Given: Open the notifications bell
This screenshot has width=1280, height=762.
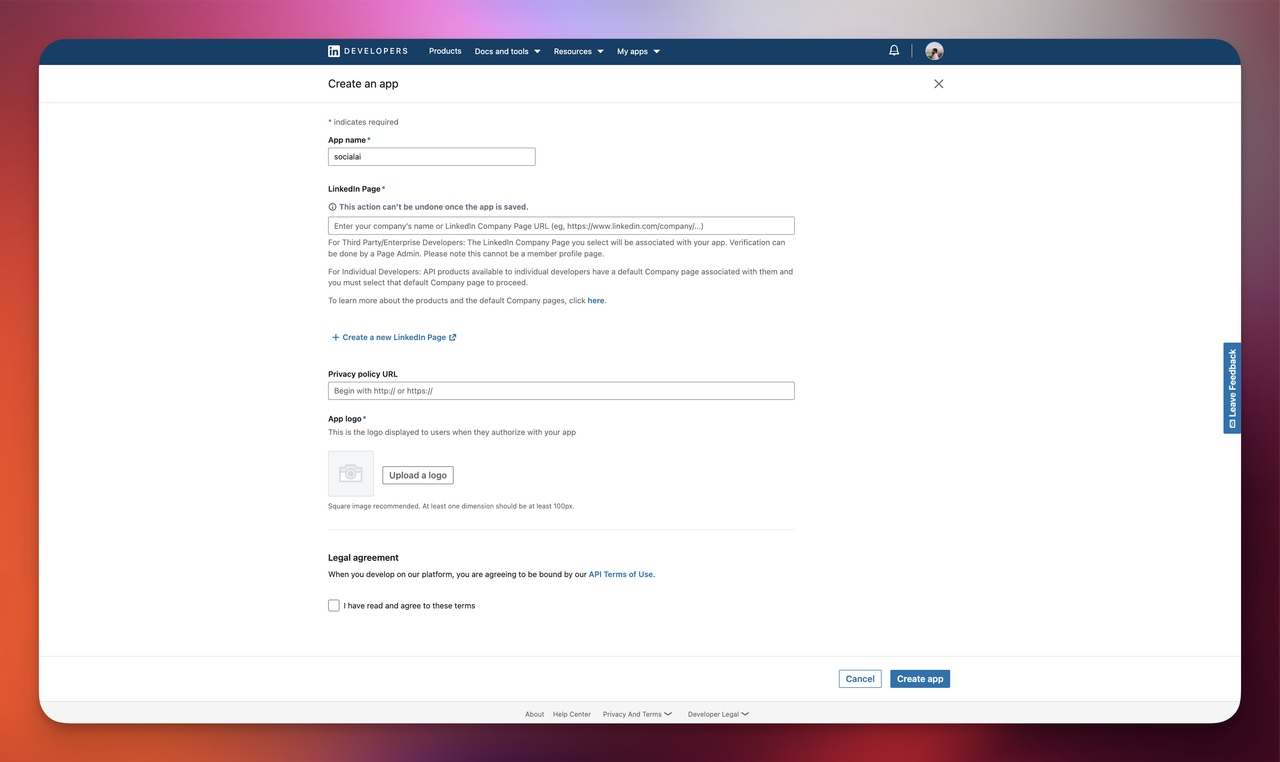Looking at the screenshot, I should tap(894, 50).
